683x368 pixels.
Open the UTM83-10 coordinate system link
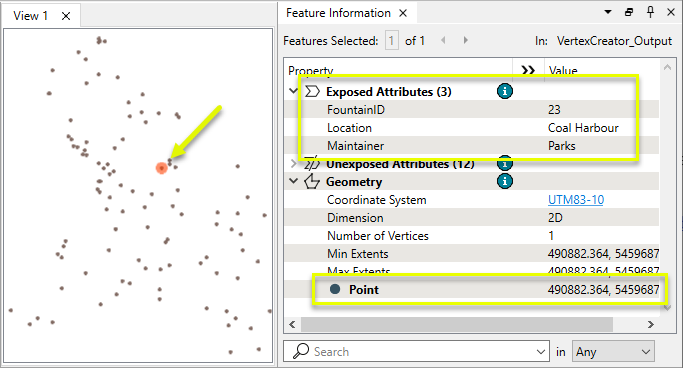coord(575,200)
